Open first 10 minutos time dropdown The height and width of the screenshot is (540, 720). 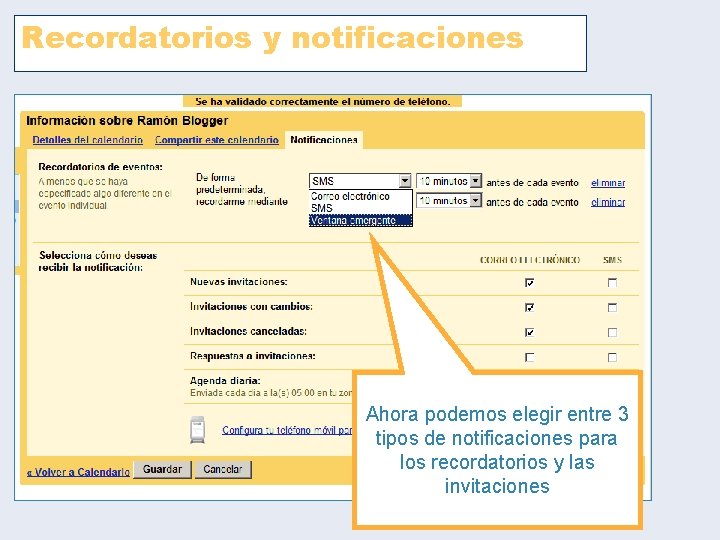pyautogui.click(x=449, y=181)
